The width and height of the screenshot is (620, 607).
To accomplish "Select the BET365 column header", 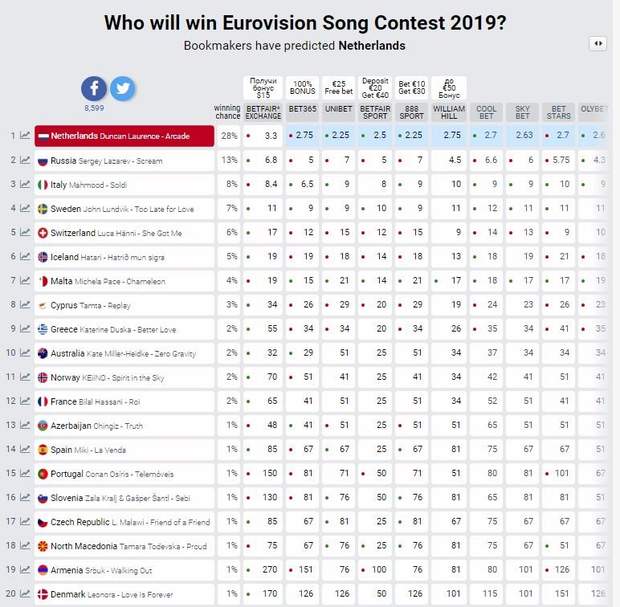I will tap(302, 112).
